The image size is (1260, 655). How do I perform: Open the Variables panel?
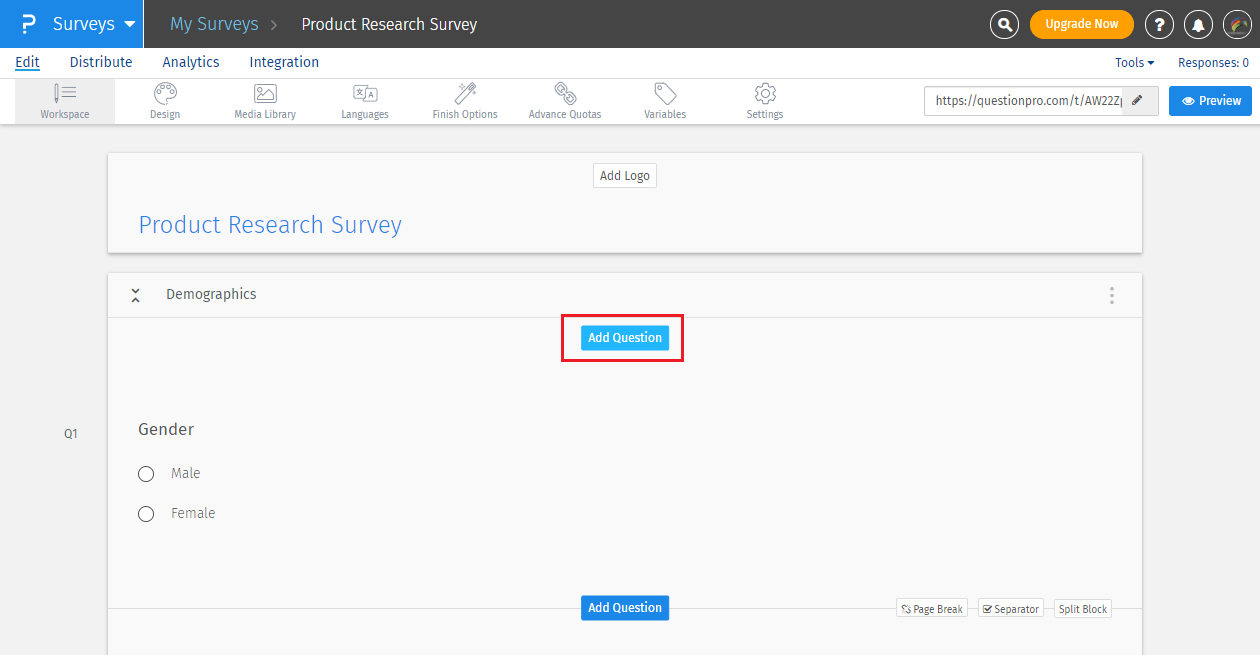(x=664, y=100)
